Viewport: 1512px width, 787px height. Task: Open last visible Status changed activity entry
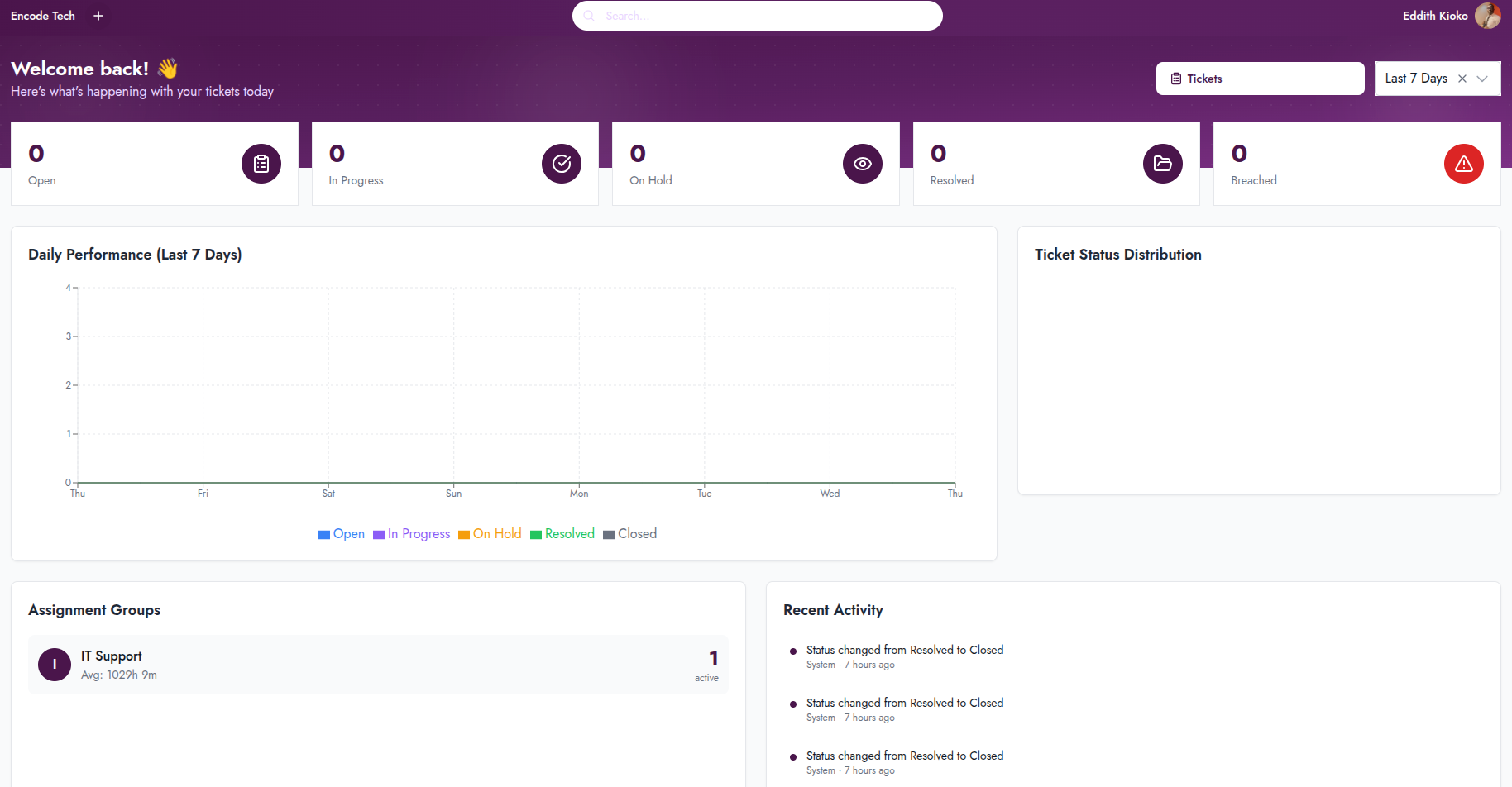pyautogui.click(x=905, y=756)
